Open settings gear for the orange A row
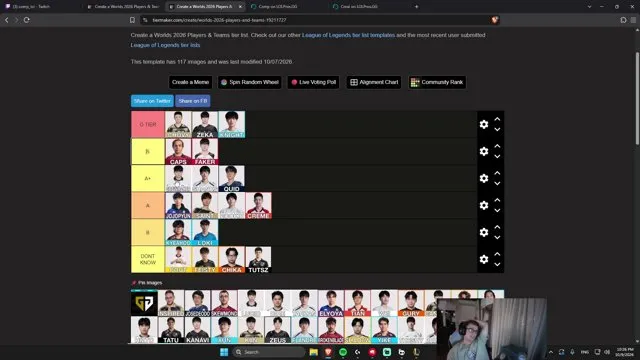This screenshot has height=360, width=640. 484,205
